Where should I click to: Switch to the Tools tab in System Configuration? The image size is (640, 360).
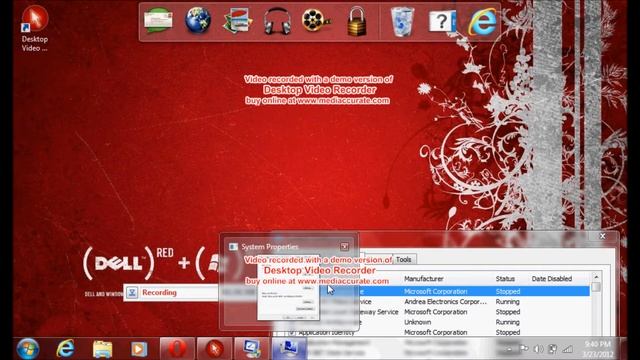[x=403, y=260]
